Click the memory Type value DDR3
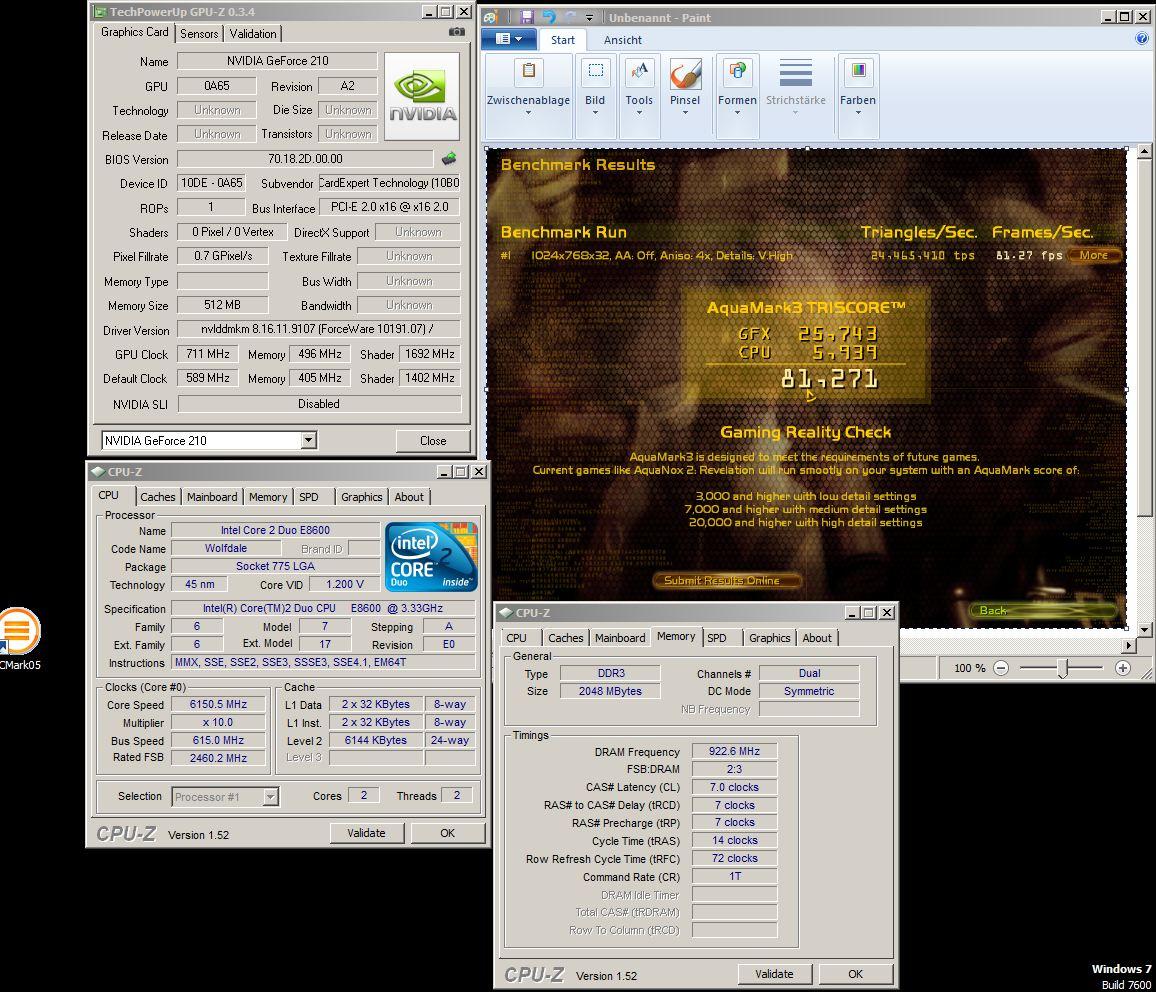The height and width of the screenshot is (992, 1156). (610, 673)
